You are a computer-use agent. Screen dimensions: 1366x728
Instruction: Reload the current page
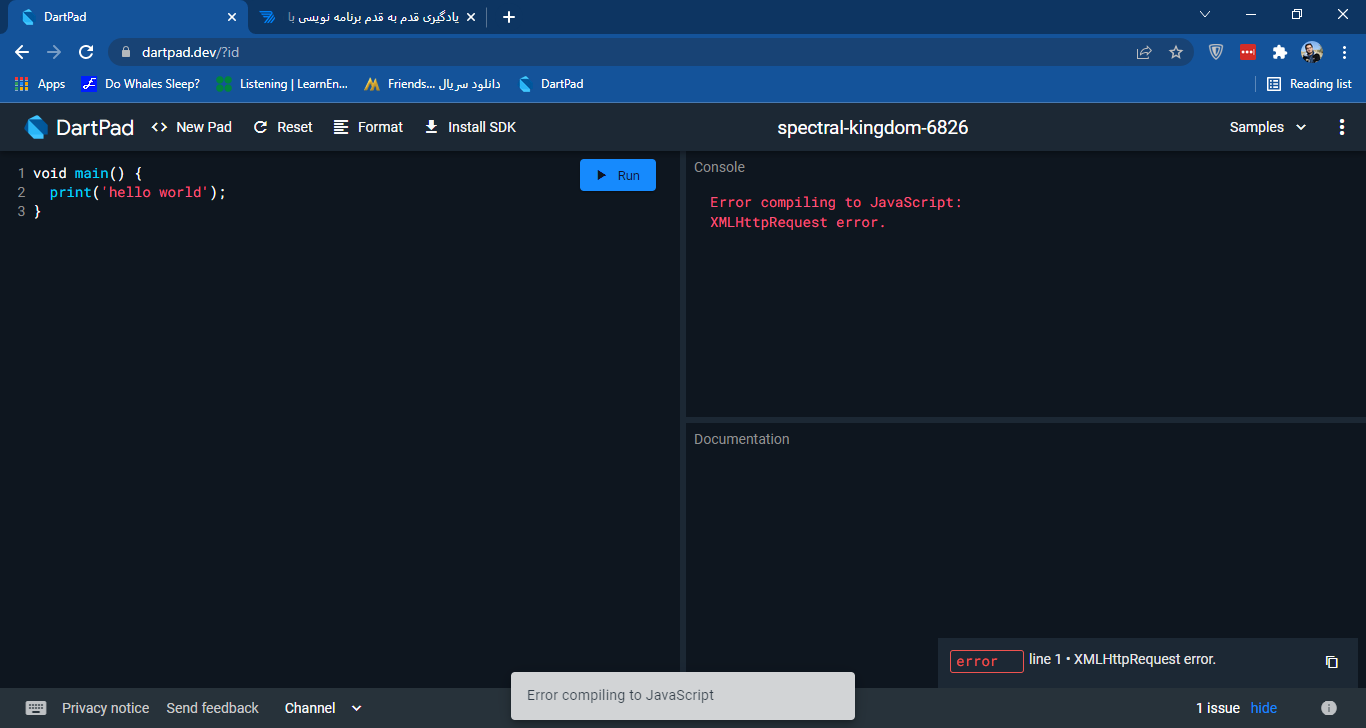(86, 52)
